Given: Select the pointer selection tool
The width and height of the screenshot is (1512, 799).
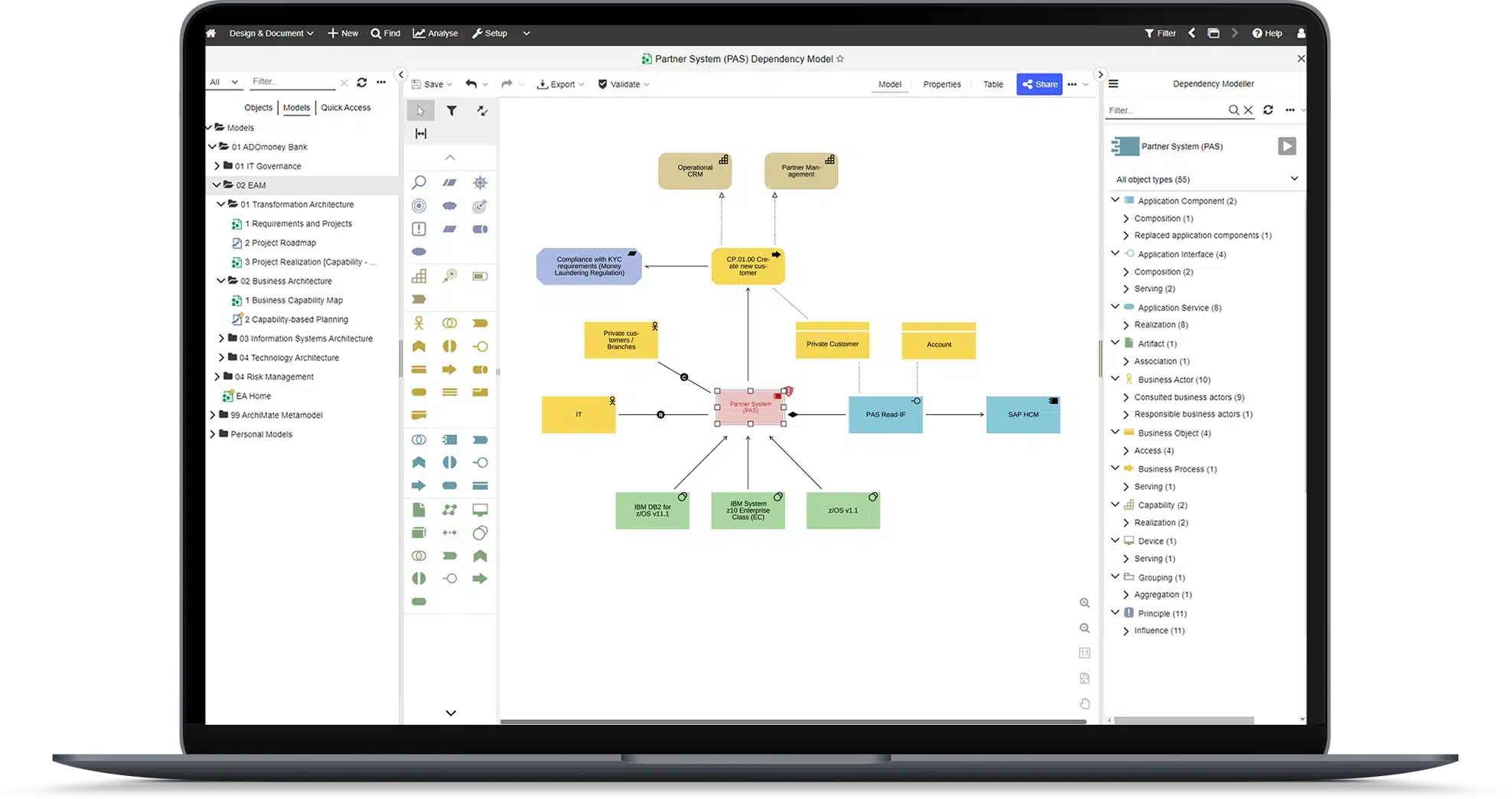Looking at the screenshot, I should pyautogui.click(x=420, y=111).
